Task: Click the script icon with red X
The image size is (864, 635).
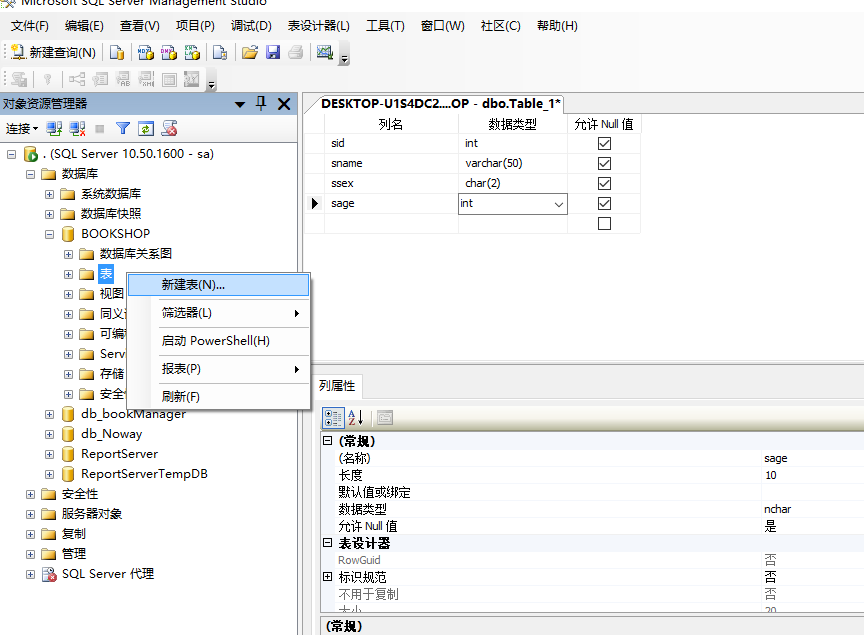Action: pos(169,129)
